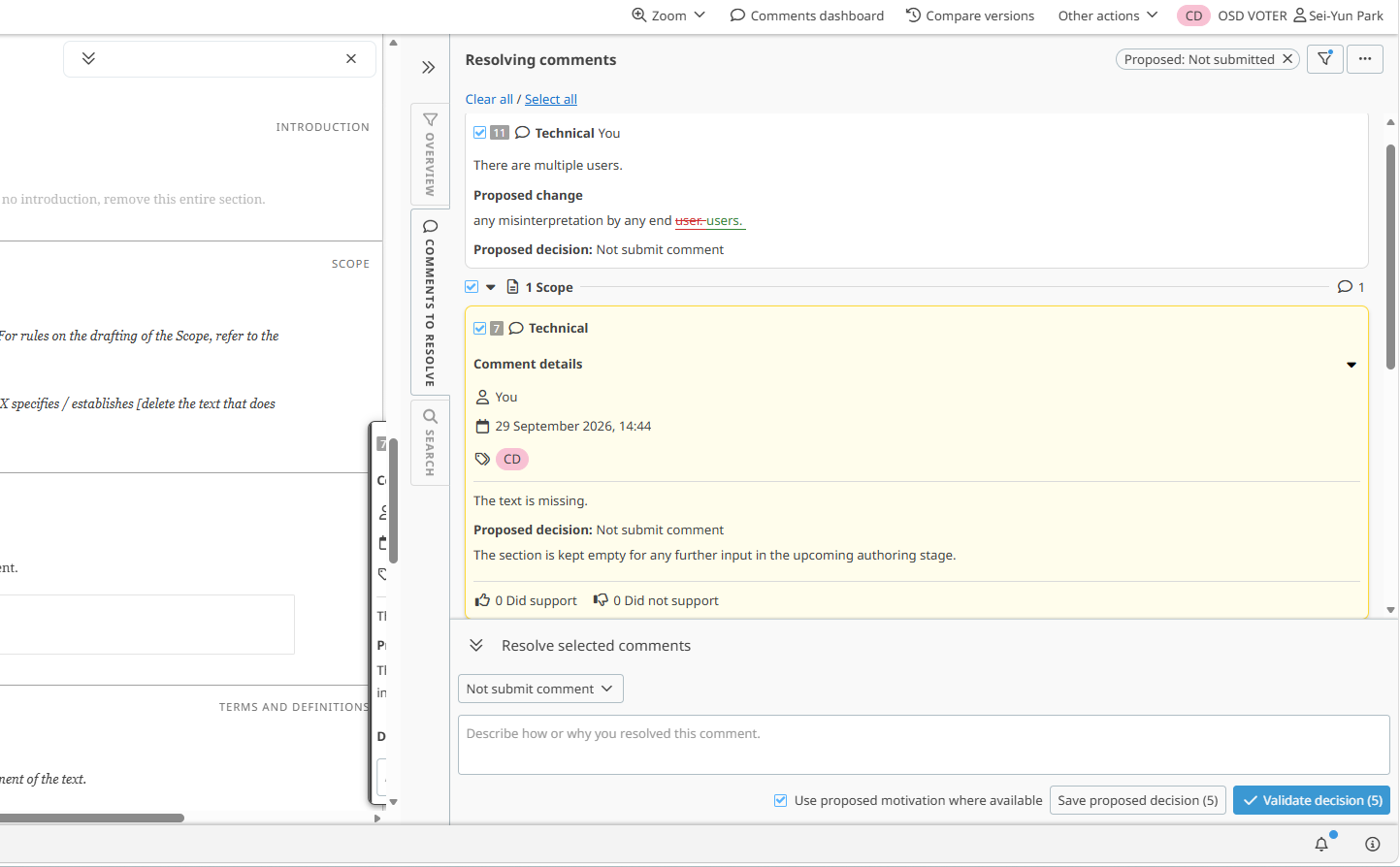Remove the 'Proposed: Not submitted' filter
This screenshot has width=1400, height=867.
1287,59
